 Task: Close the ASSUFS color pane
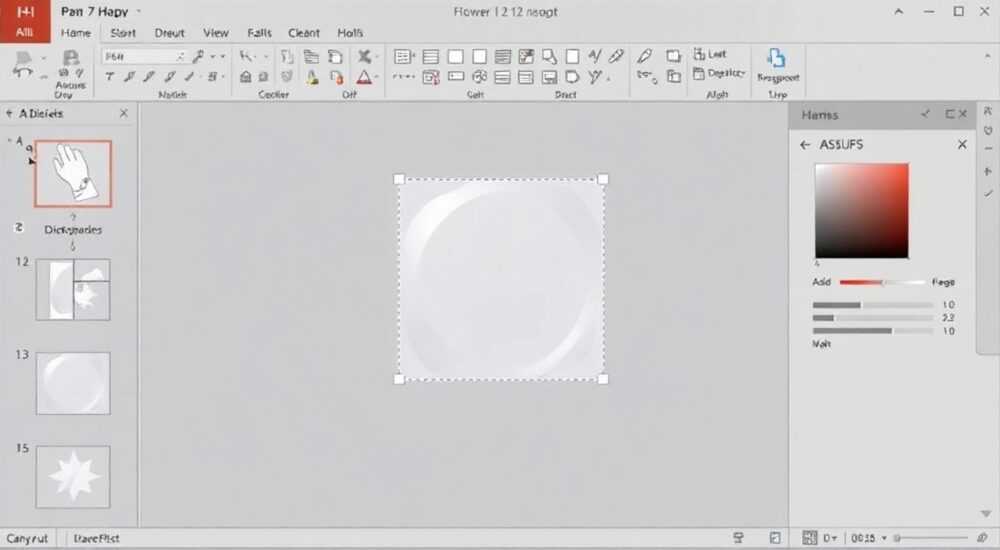(x=962, y=145)
